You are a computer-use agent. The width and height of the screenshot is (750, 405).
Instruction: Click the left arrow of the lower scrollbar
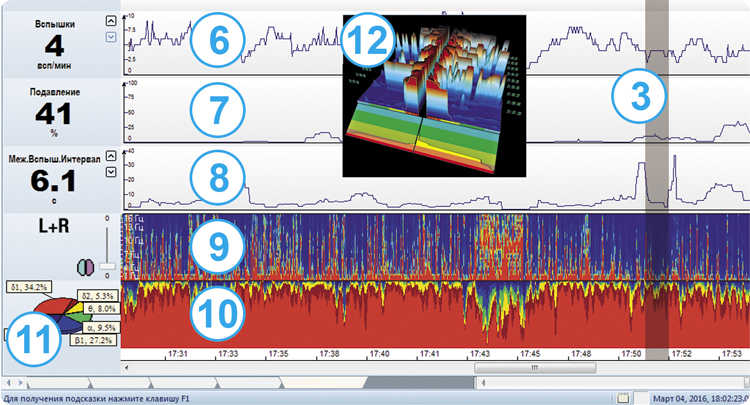(x=483, y=383)
